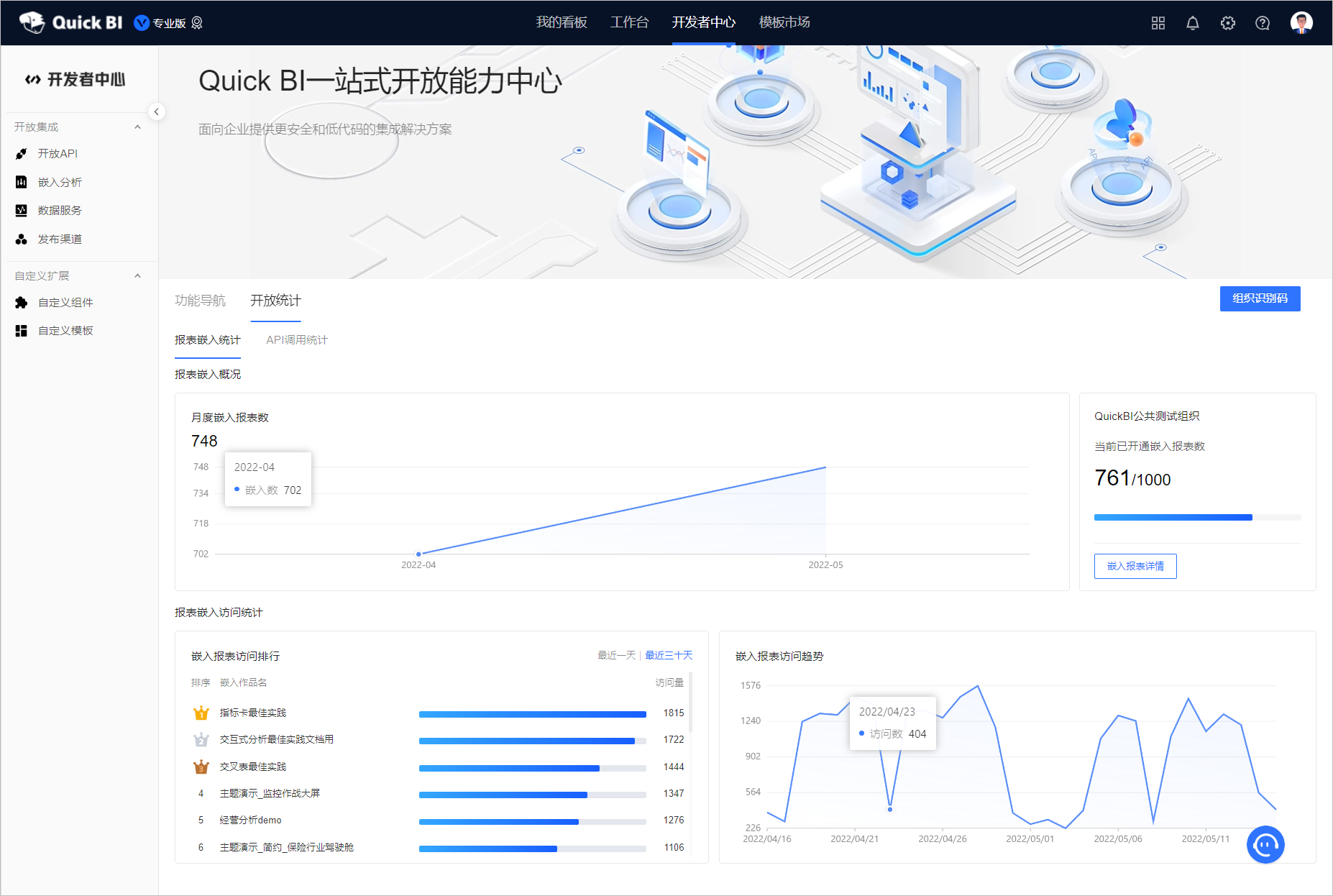Image resolution: width=1333 pixels, height=896 pixels.
Task: Filter ranking by 最近三十天
Action: coord(669,655)
